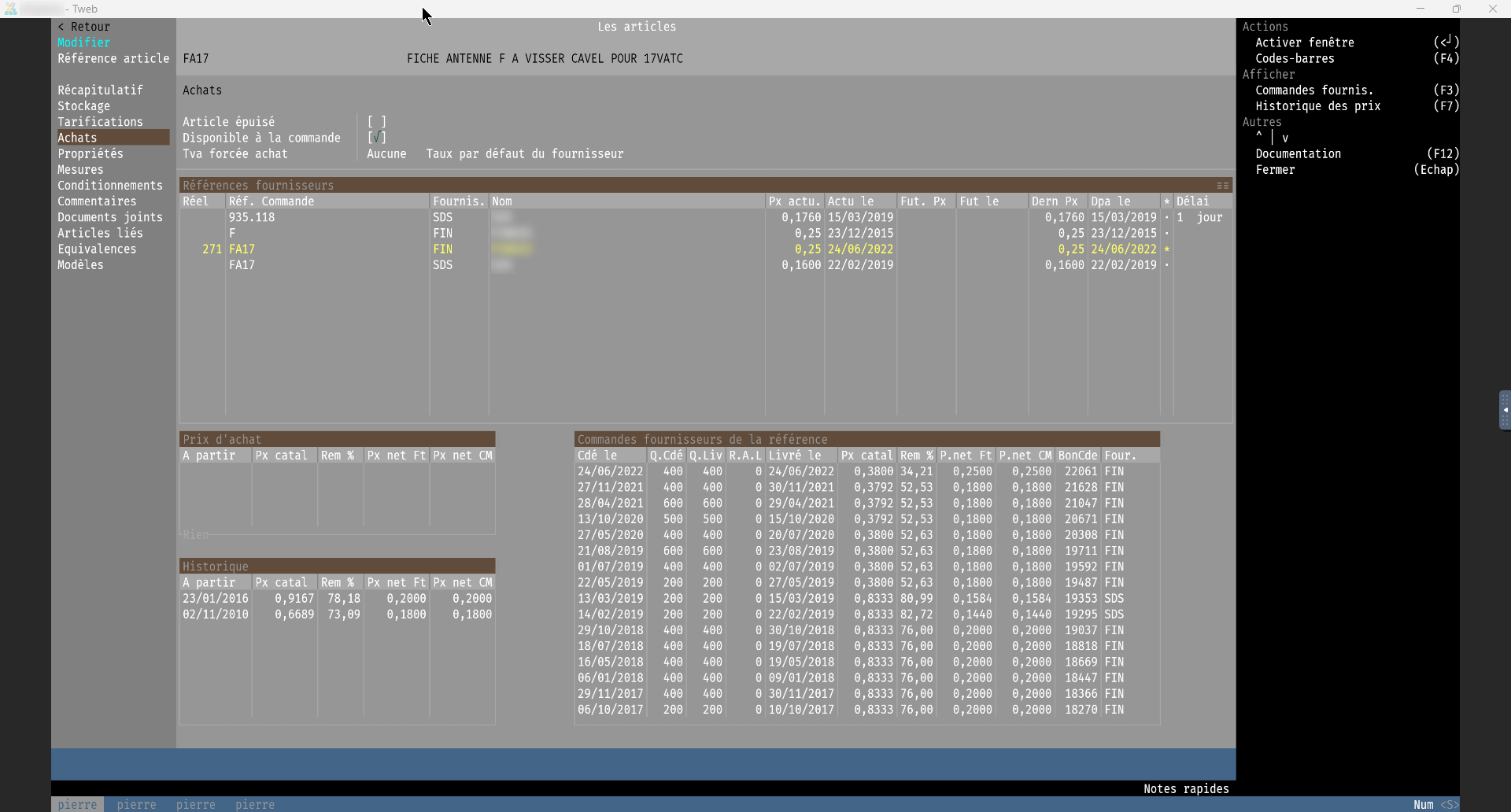Select order row with BonCde 22061
1511x812 pixels.
click(866, 471)
